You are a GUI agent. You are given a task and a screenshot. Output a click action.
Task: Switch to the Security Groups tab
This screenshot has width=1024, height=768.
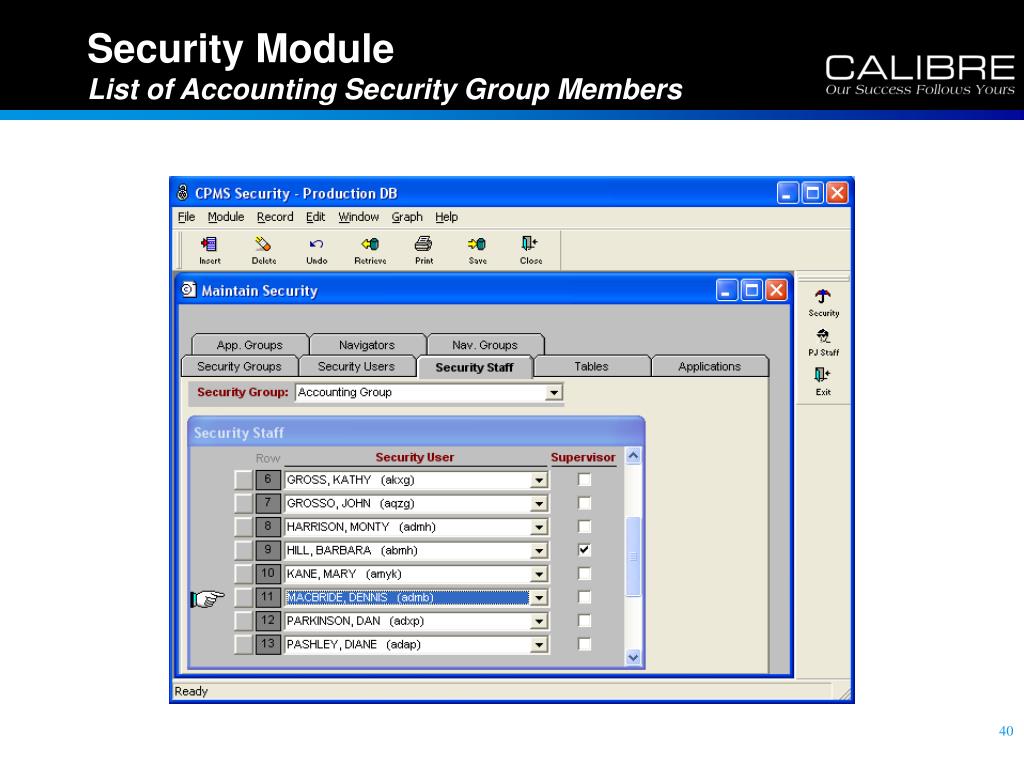click(x=239, y=366)
